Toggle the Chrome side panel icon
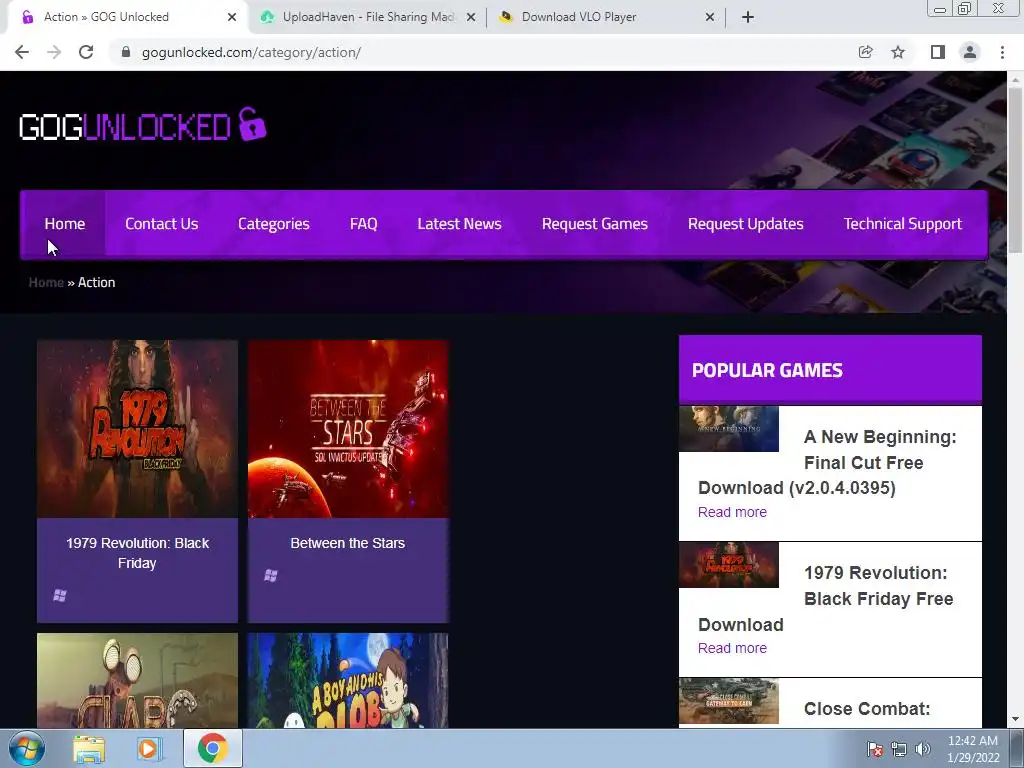Viewport: 1024px width, 768px height. pos(938,52)
